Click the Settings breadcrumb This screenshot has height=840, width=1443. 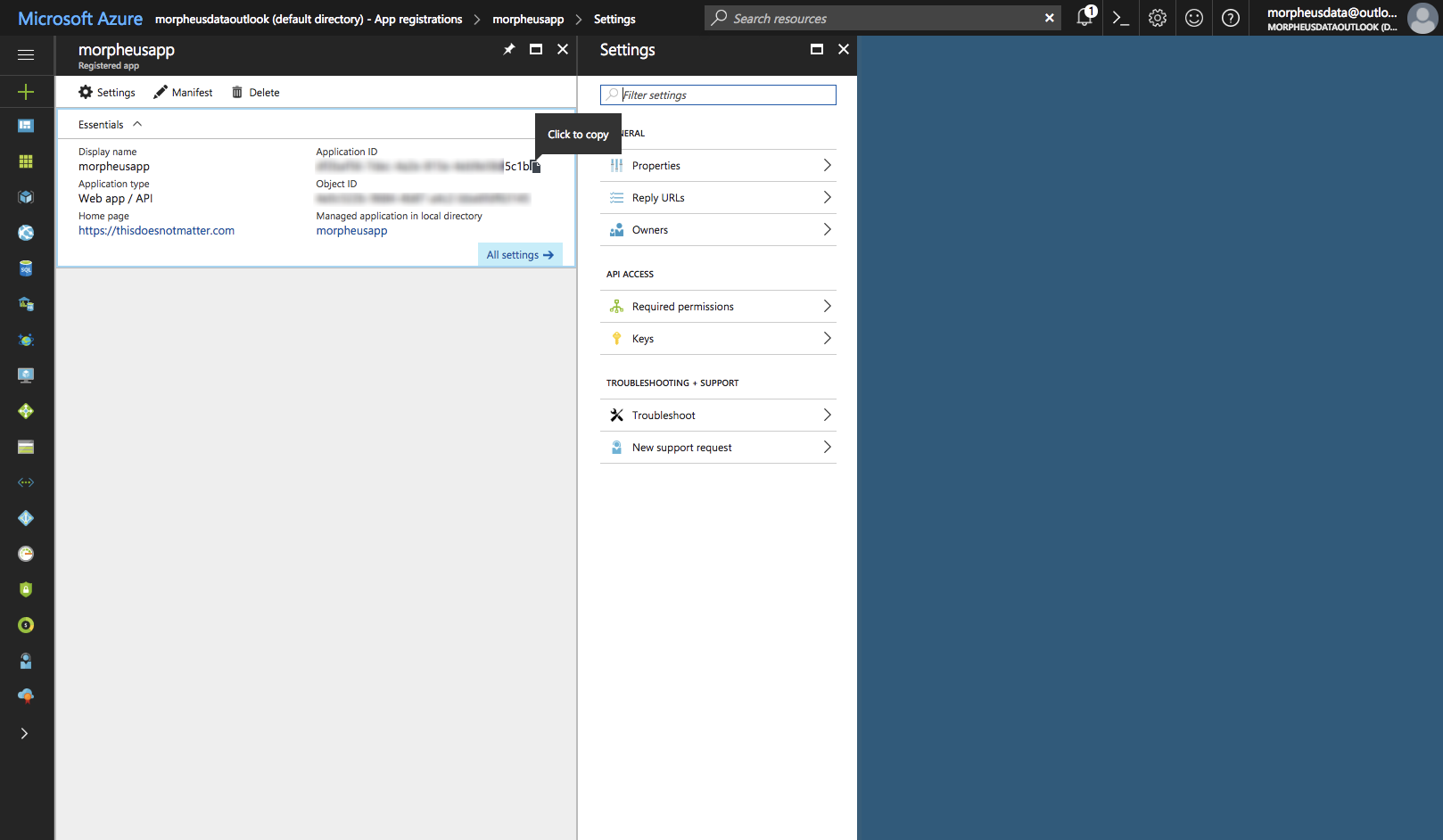[x=614, y=19]
